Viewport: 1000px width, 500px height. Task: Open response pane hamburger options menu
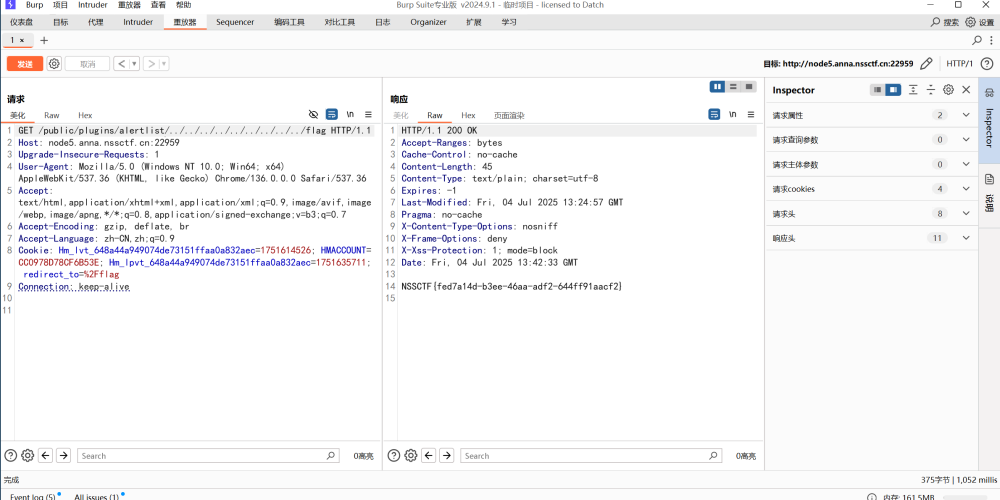pyautogui.click(x=751, y=114)
